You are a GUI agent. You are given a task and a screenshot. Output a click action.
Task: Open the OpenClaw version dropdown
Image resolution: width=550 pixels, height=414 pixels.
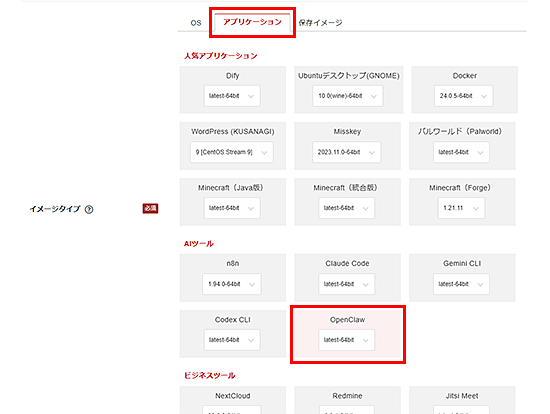[347, 340]
